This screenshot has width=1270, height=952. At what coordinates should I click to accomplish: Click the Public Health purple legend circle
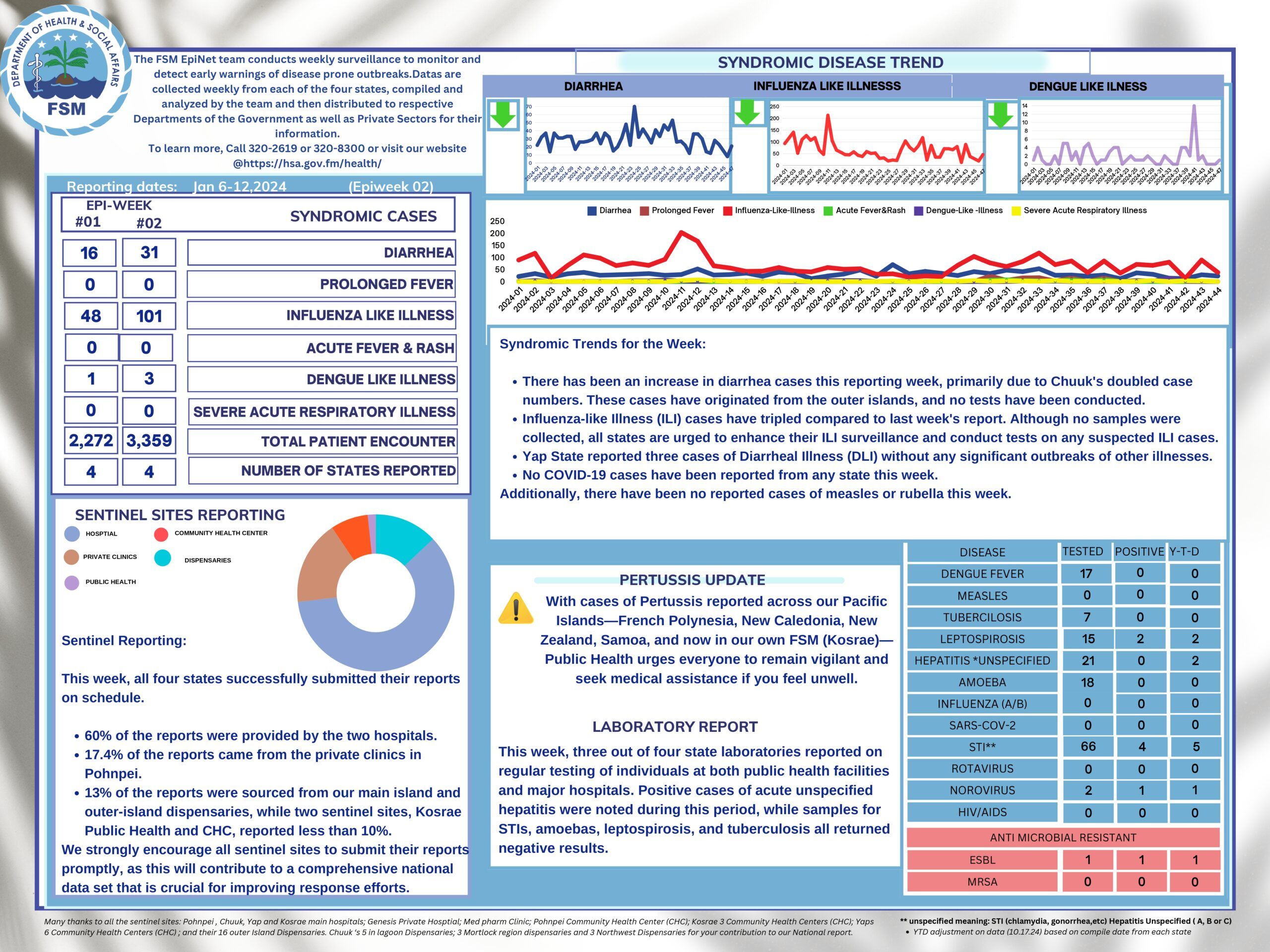tap(72, 583)
